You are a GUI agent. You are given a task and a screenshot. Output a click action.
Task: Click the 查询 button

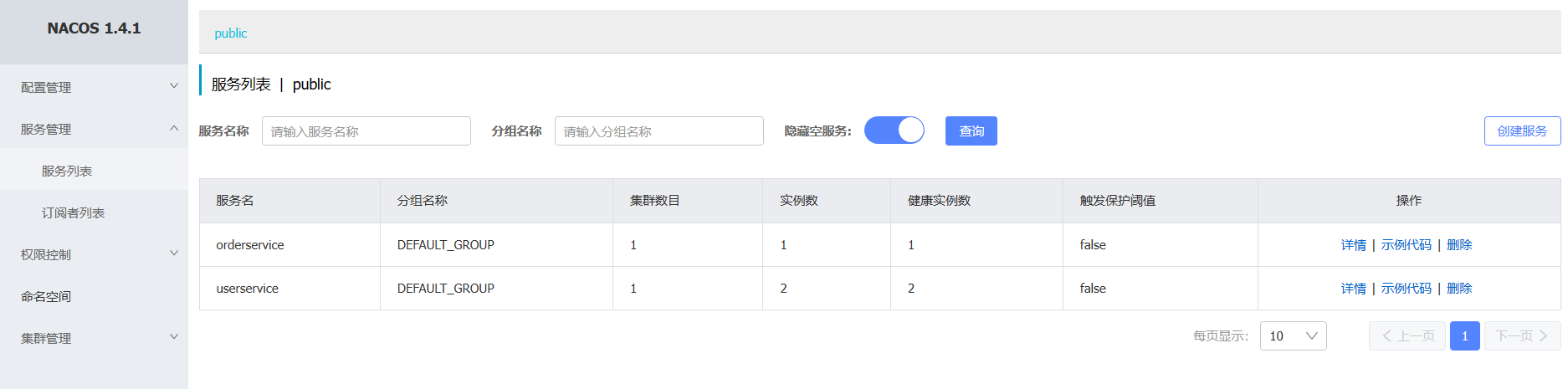pos(971,131)
